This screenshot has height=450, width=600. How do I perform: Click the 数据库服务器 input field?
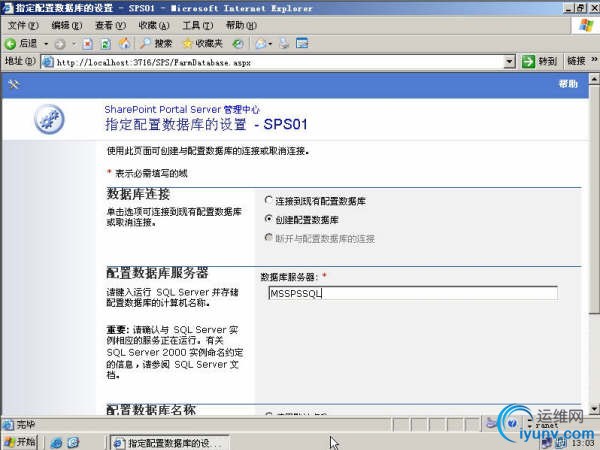(x=412, y=293)
